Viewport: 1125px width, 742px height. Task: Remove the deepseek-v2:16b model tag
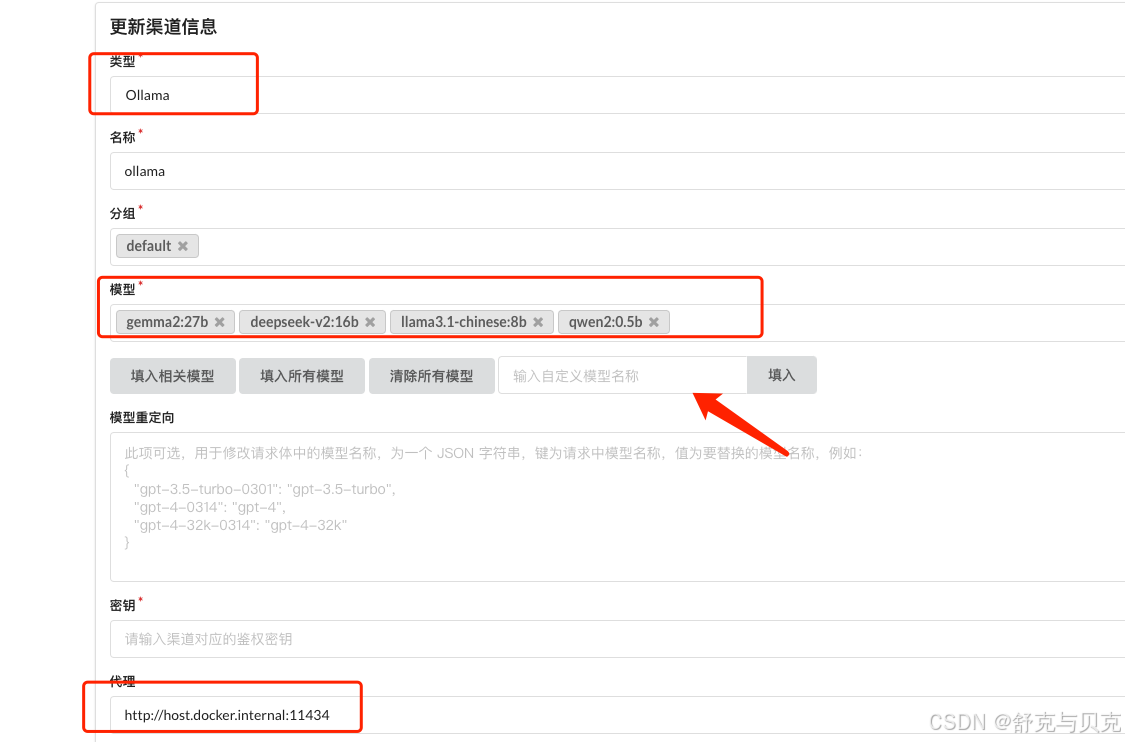pyautogui.click(x=370, y=322)
